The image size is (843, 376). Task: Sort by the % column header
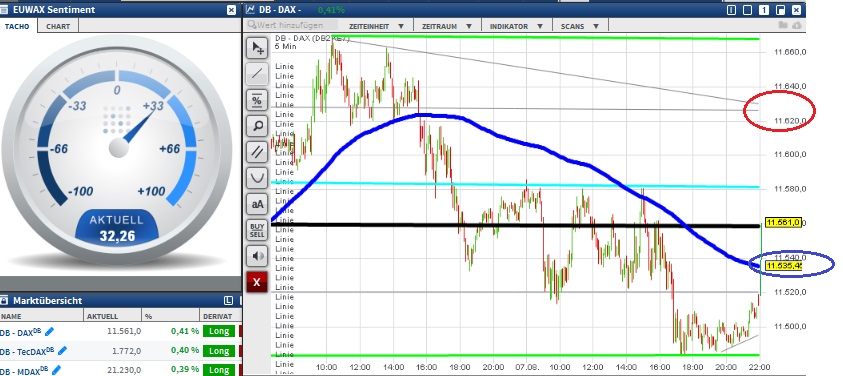coord(170,316)
